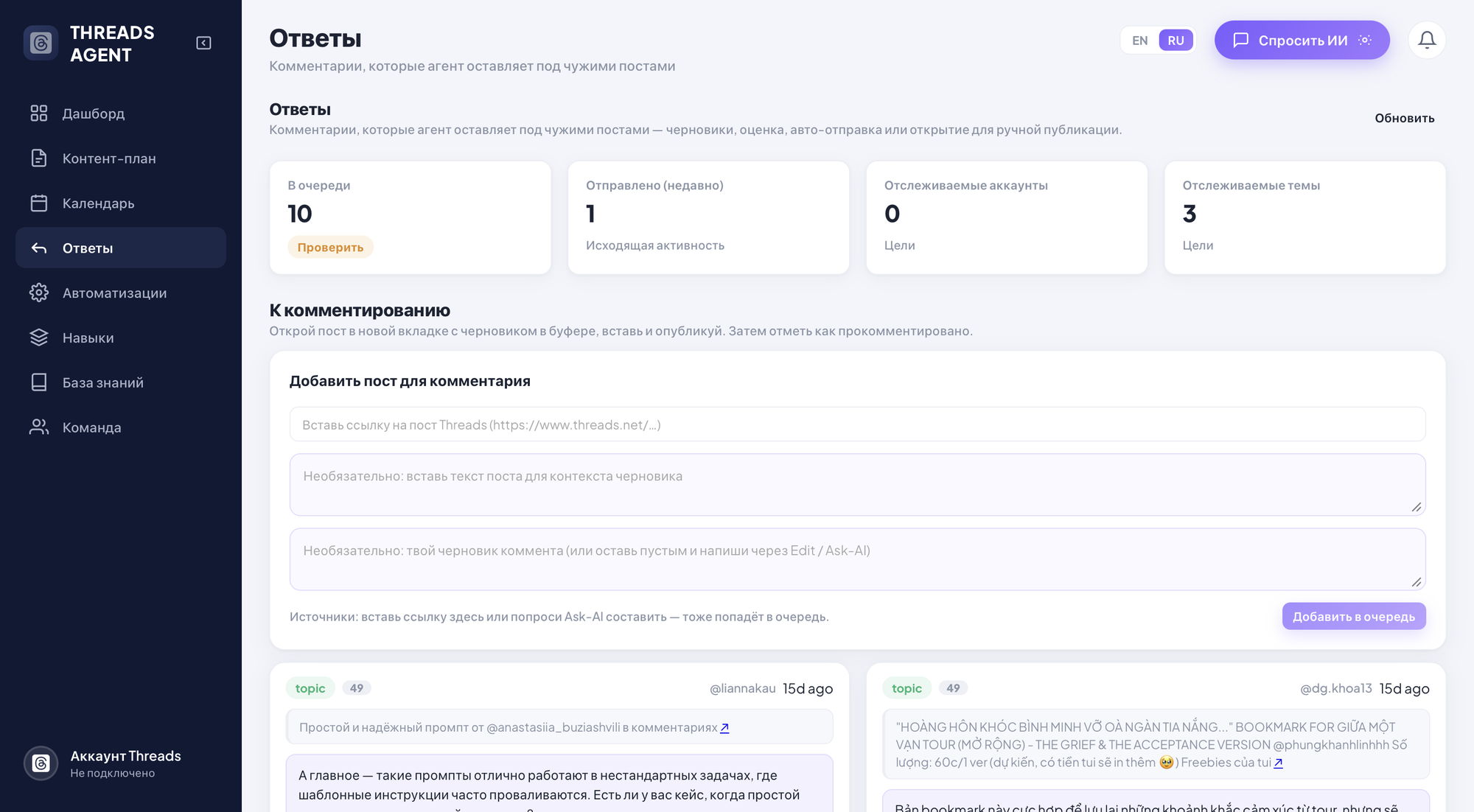1474x812 pixels.
Task: Click Обновить to refresh replies
Action: (x=1404, y=118)
